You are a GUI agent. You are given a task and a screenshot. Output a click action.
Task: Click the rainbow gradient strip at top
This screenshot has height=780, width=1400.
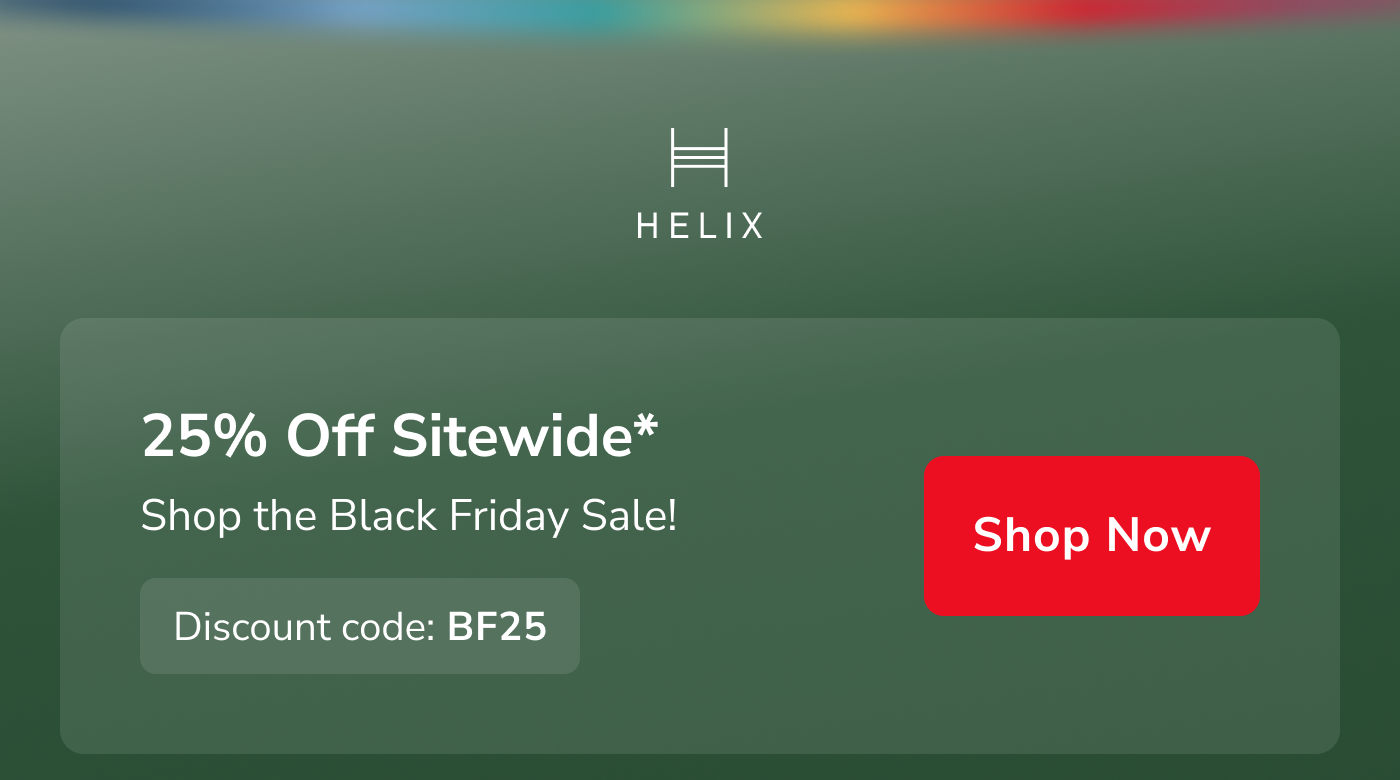(x=700, y=14)
